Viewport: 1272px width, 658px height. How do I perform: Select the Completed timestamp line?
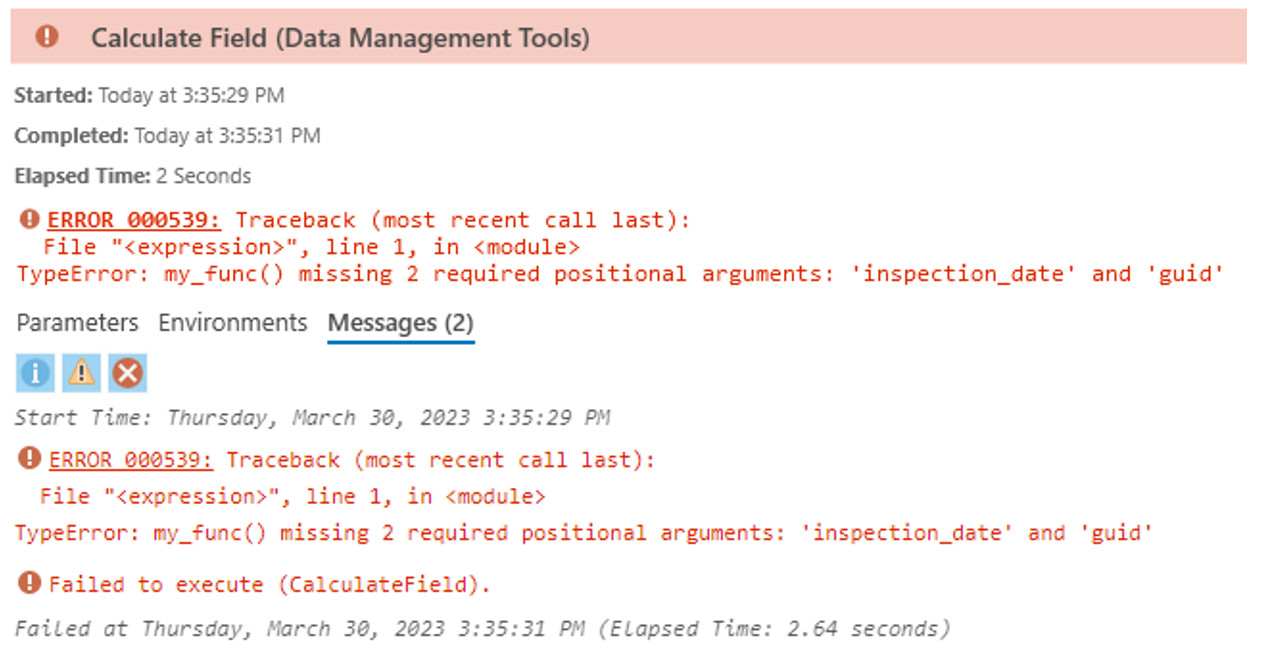[167, 136]
